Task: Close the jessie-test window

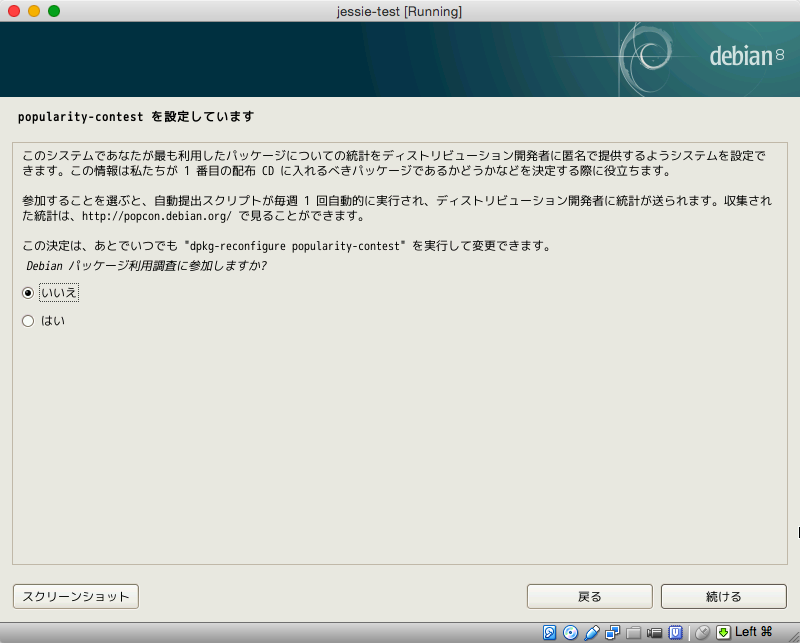Action: 14,11
